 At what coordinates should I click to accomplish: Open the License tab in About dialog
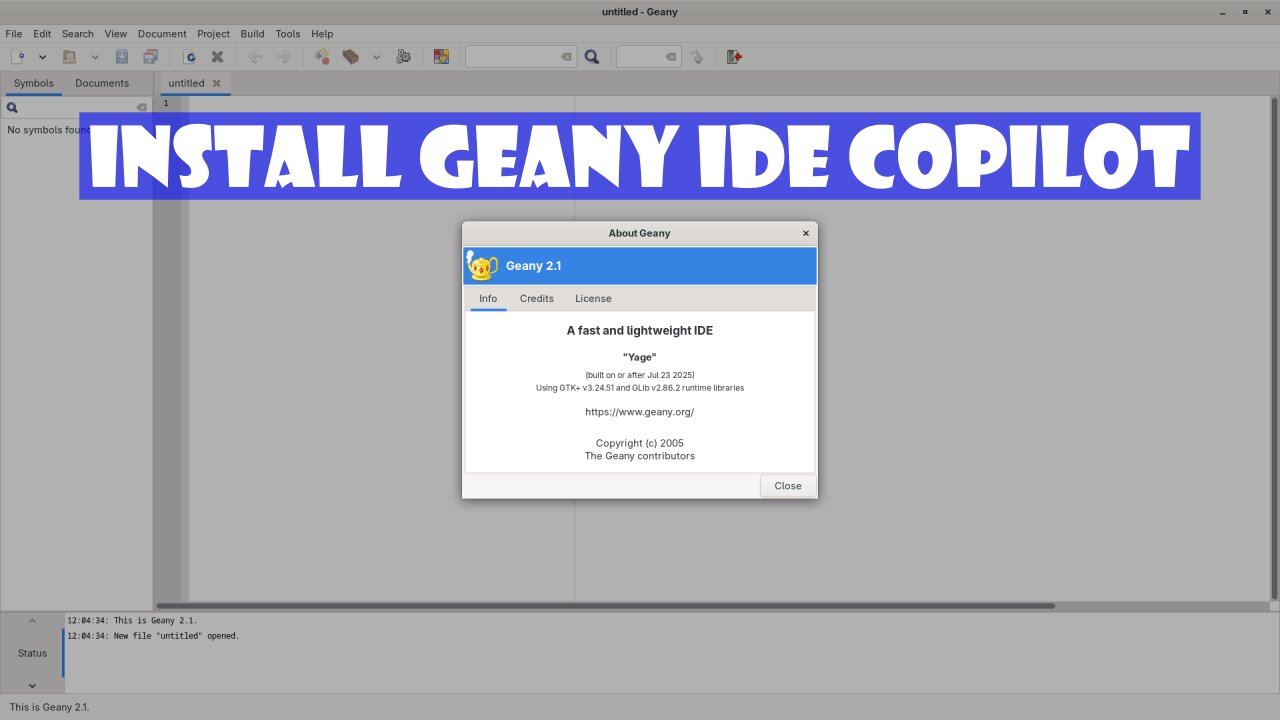click(593, 298)
